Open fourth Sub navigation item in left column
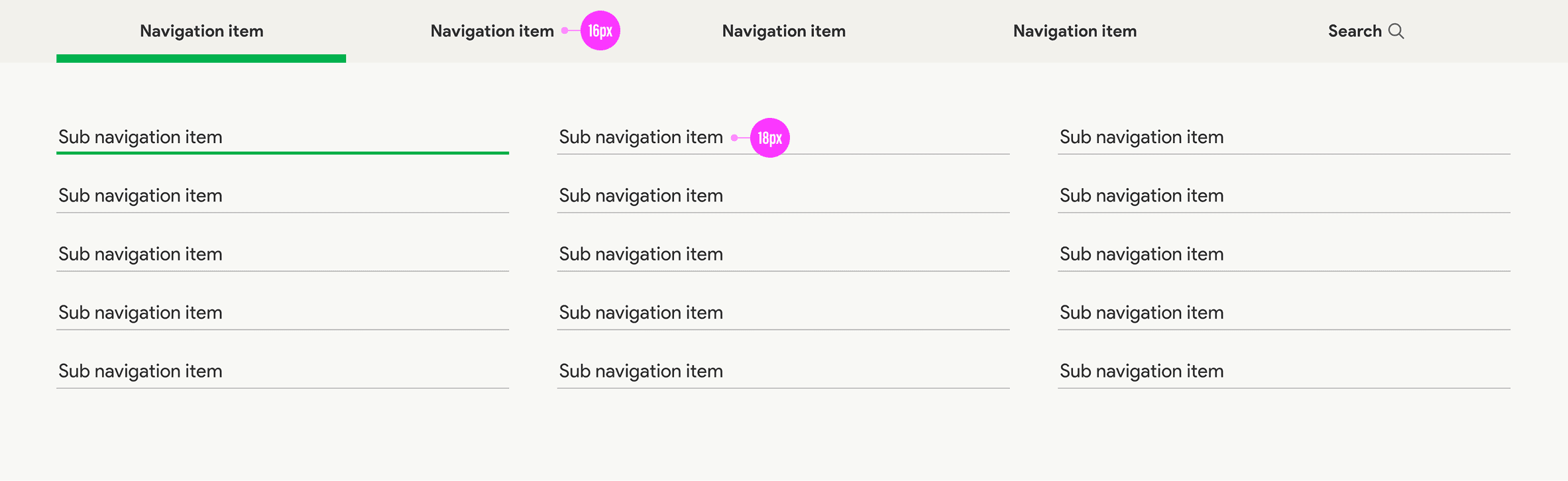Viewport: 1568px width, 481px height. (x=140, y=312)
